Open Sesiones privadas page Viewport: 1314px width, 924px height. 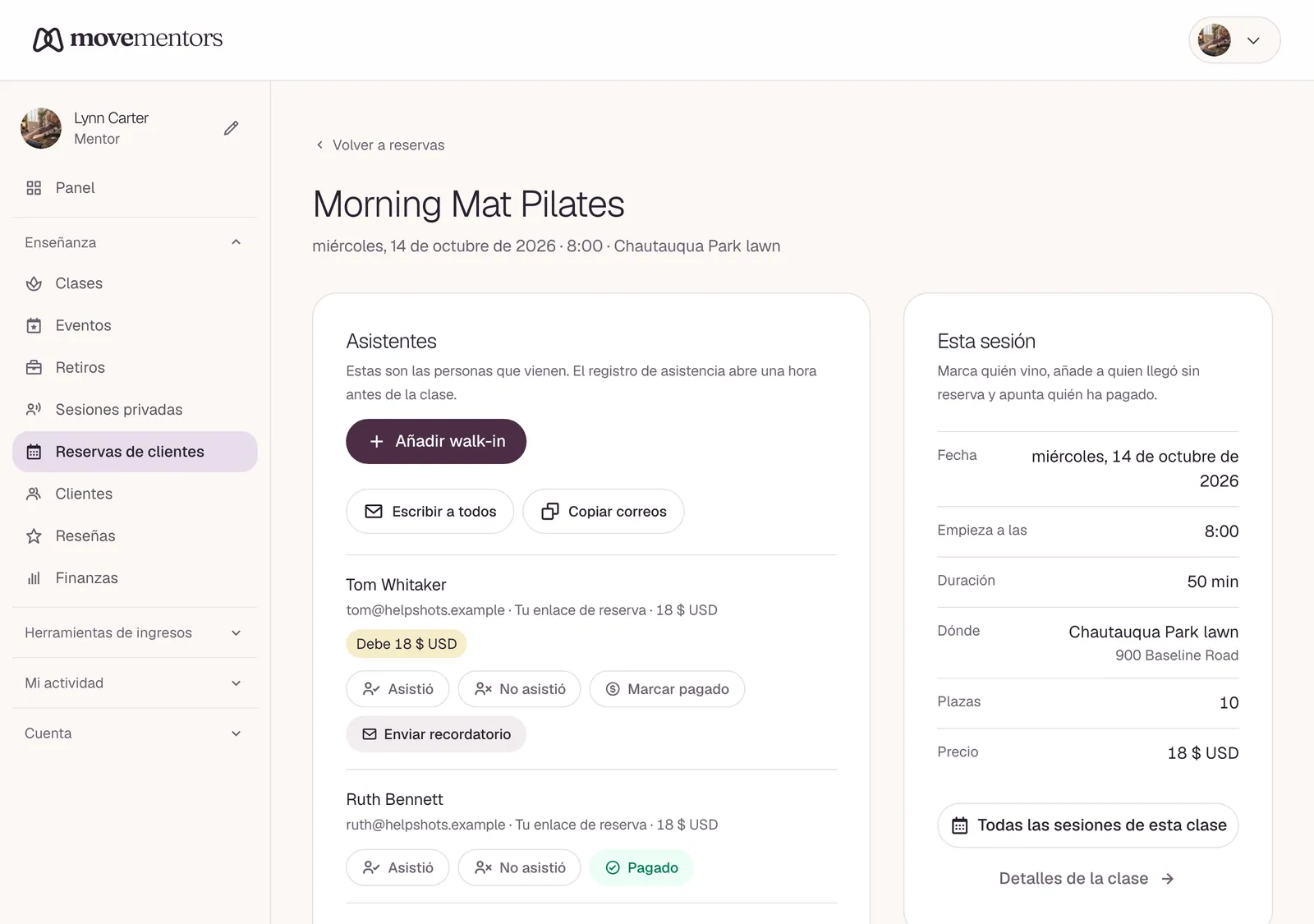tap(135, 409)
